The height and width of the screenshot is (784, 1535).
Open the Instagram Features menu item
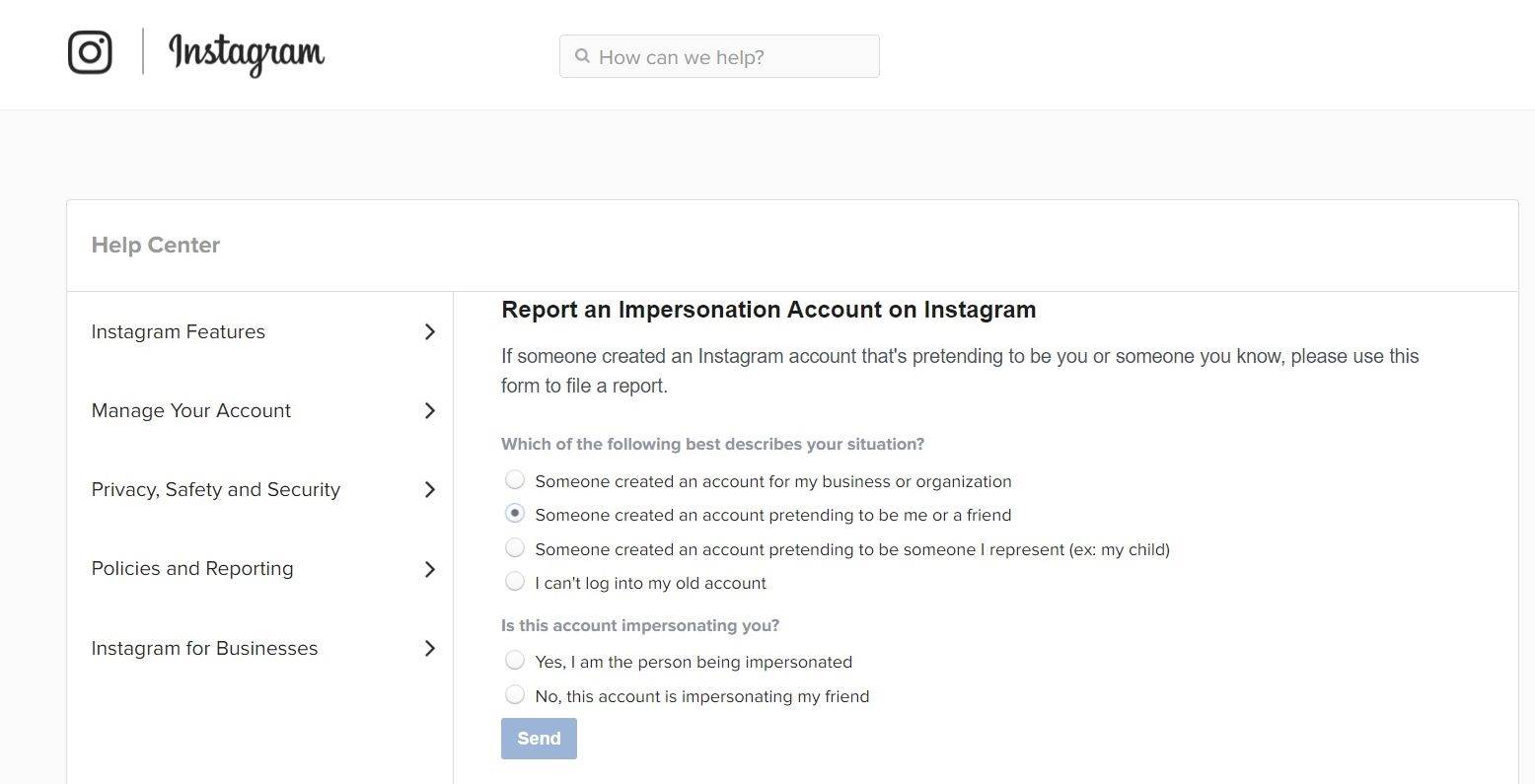(x=179, y=332)
